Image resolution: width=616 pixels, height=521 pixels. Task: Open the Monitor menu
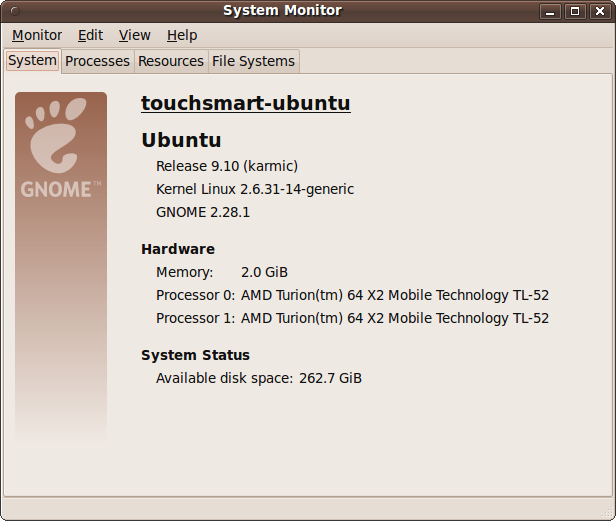click(x=37, y=35)
